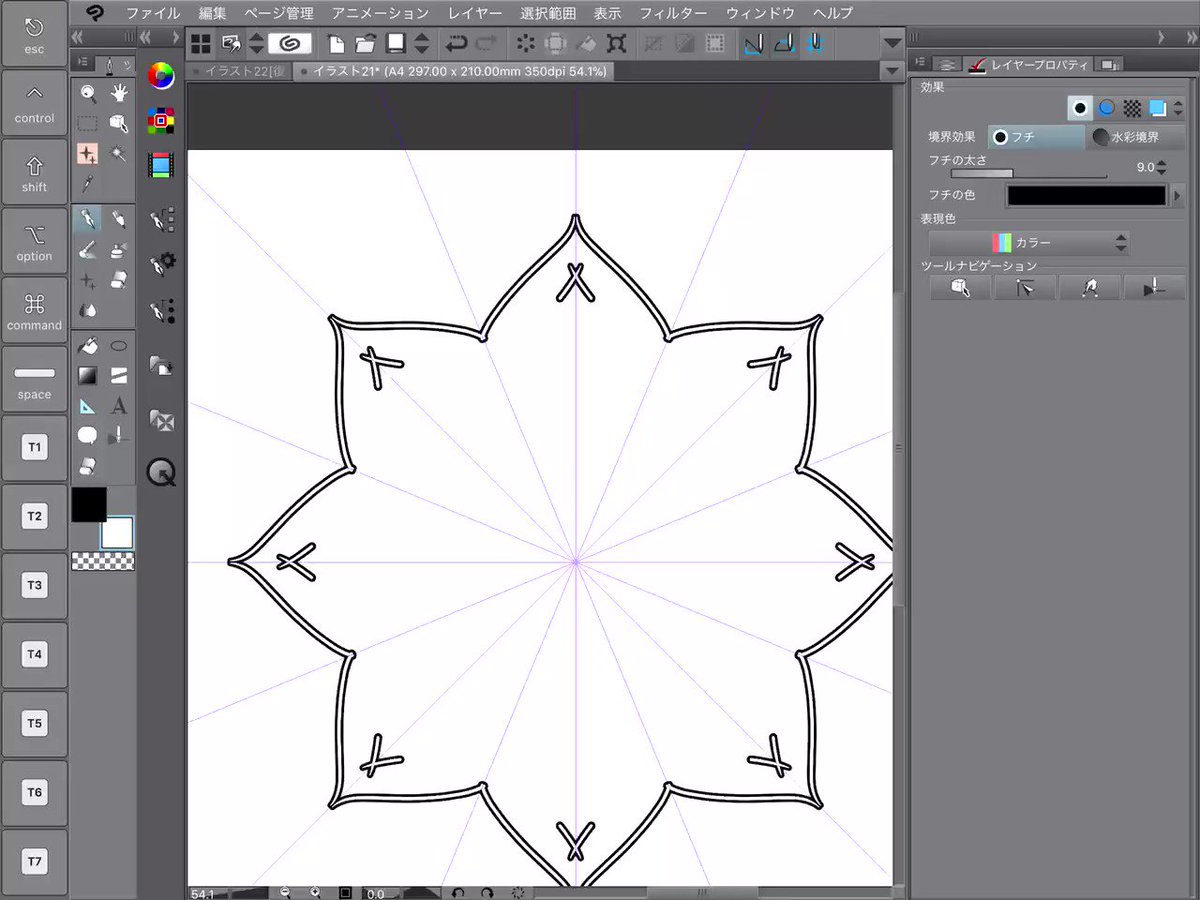
Task: Select the highlighted Move layer tool
Action: pyautogui.click(x=88, y=154)
